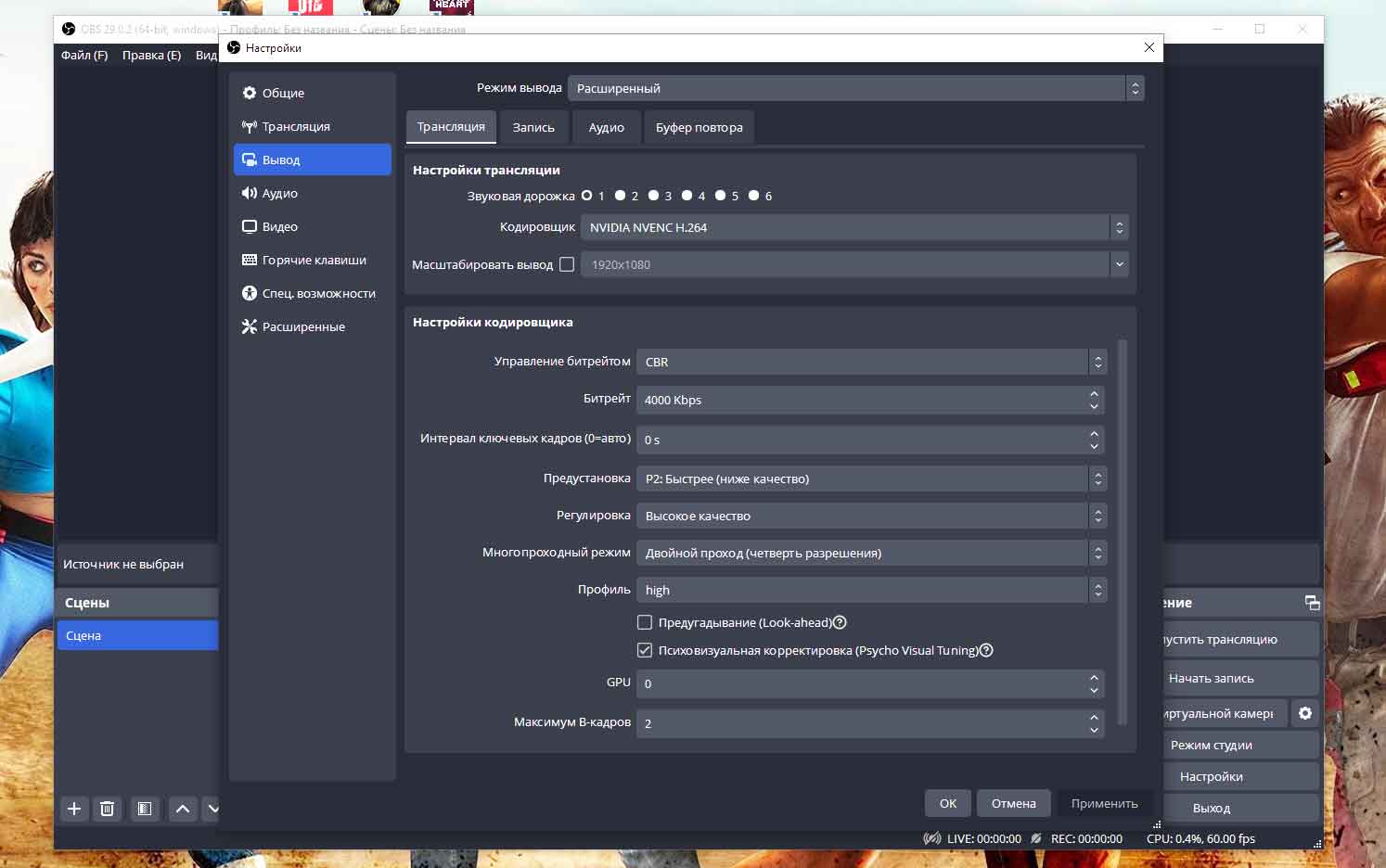This screenshot has width=1386, height=868.
Task: Open the Видео settings section
Action: [x=279, y=226]
